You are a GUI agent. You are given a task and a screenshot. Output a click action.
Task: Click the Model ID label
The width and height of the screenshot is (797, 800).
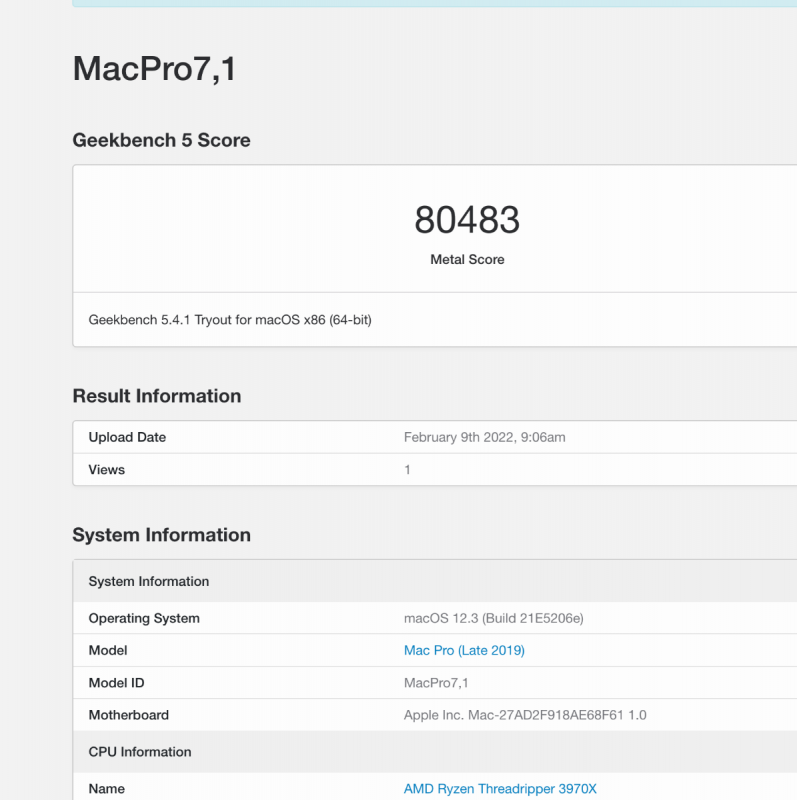116,683
